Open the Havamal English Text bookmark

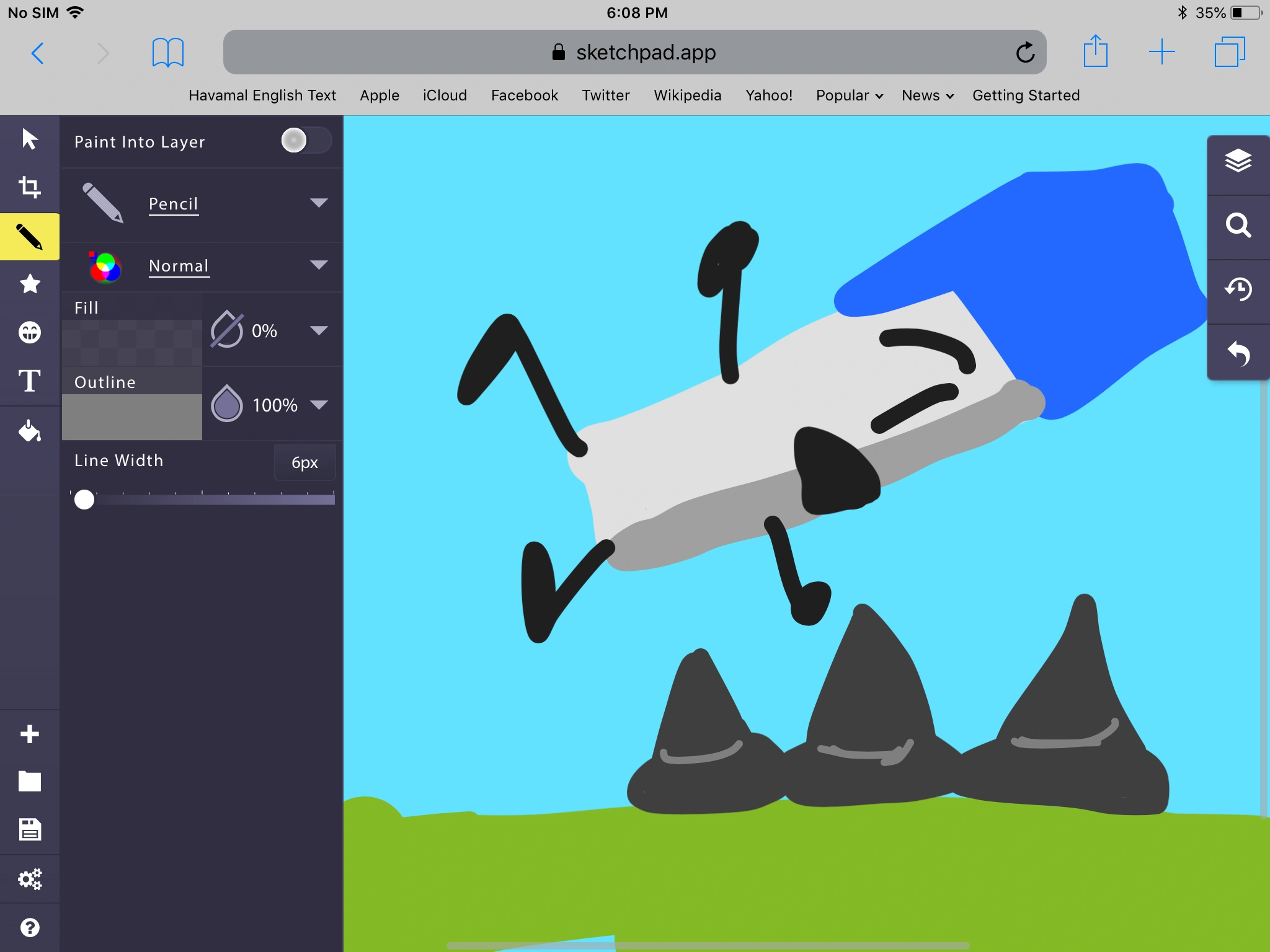(x=262, y=95)
